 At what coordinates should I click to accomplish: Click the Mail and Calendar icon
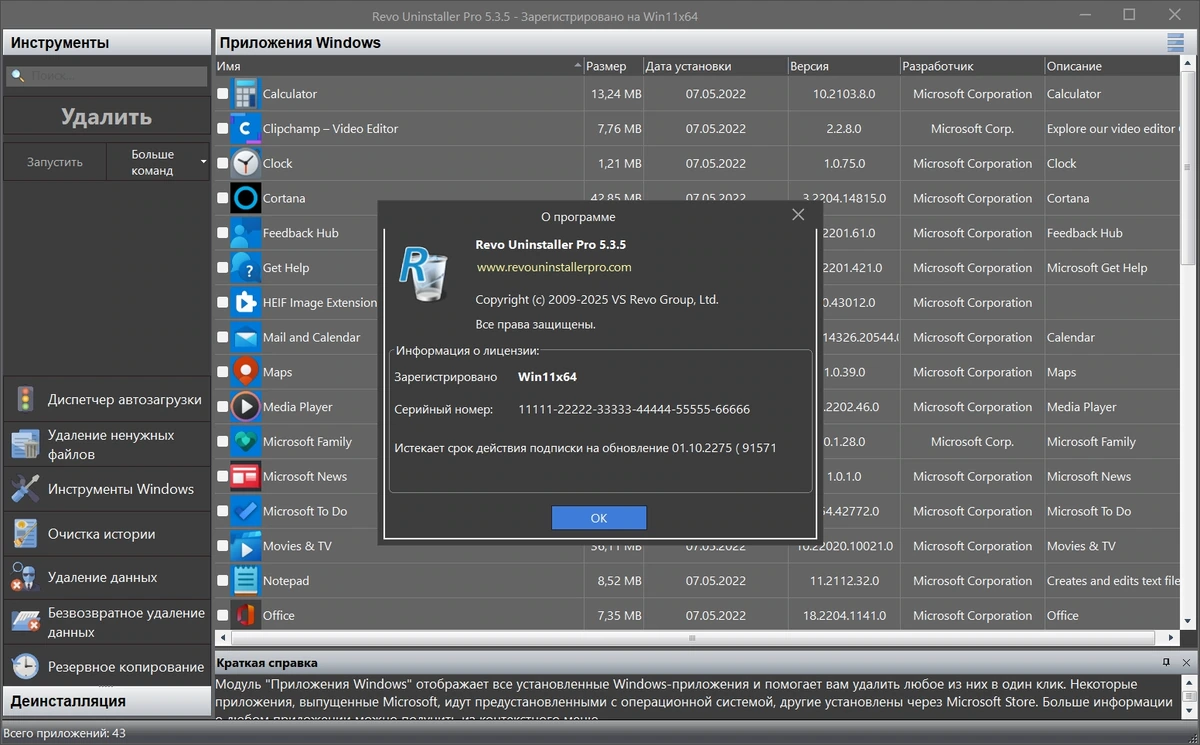click(x=245, y=337)
